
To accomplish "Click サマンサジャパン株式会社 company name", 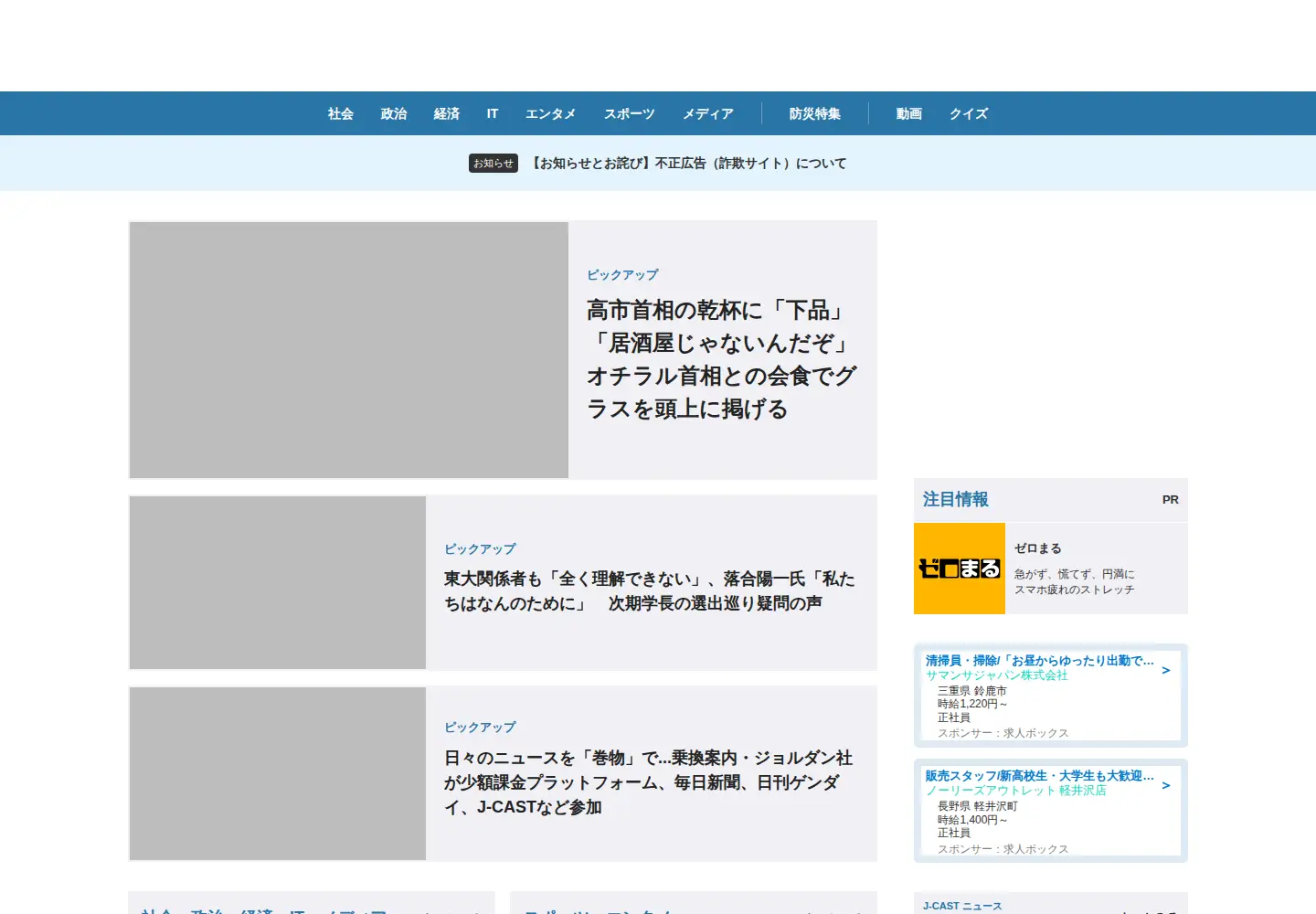I will click(997, 675).
